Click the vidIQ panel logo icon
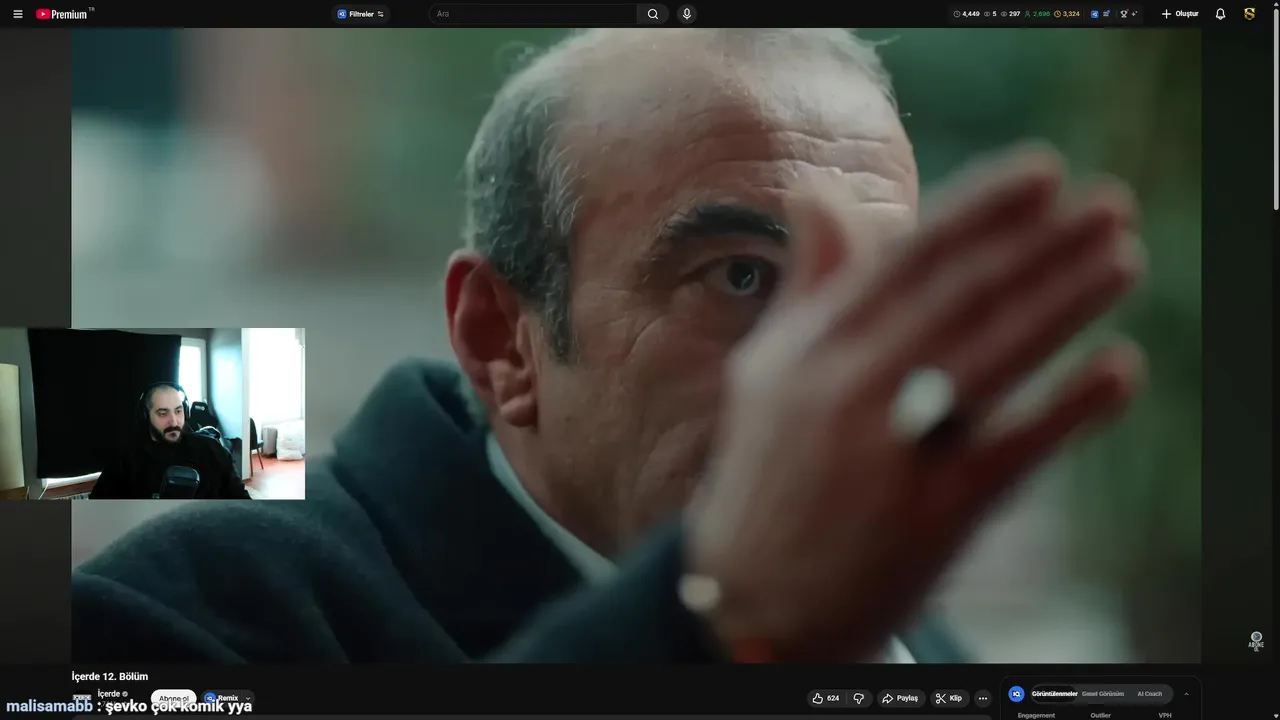Viewport: 1280px width, 720px height. (x=1016, y=693)
